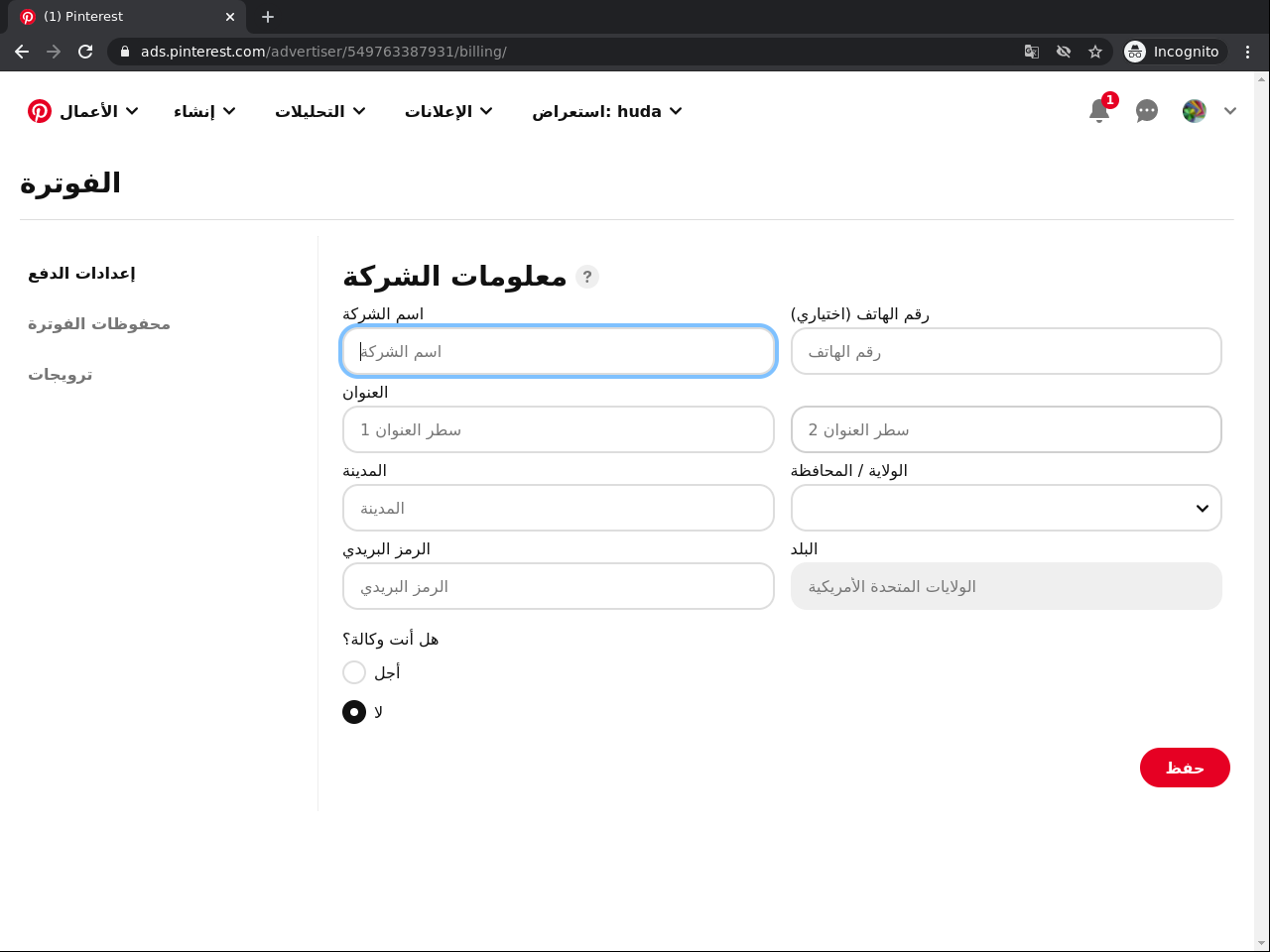Click the scrollbar up arrow
Screen dimensions: 1270x952
click(1262, 79)
